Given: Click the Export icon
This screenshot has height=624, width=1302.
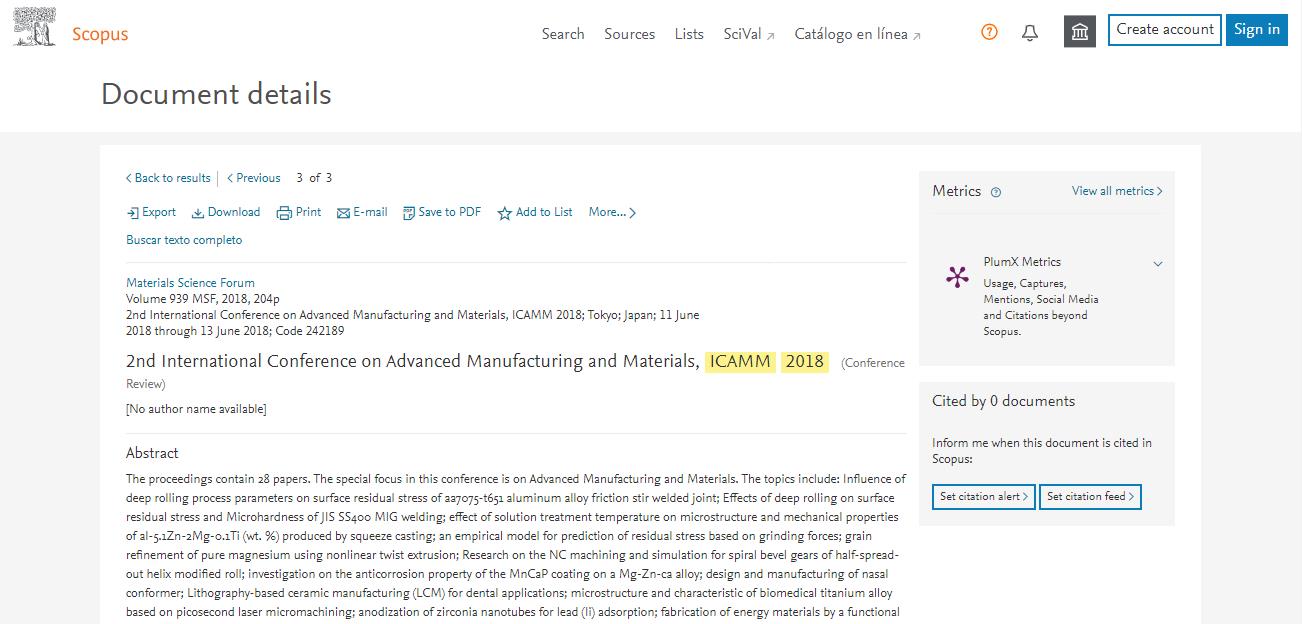Looking at the screenshot, I should click(x=132, y=213).
